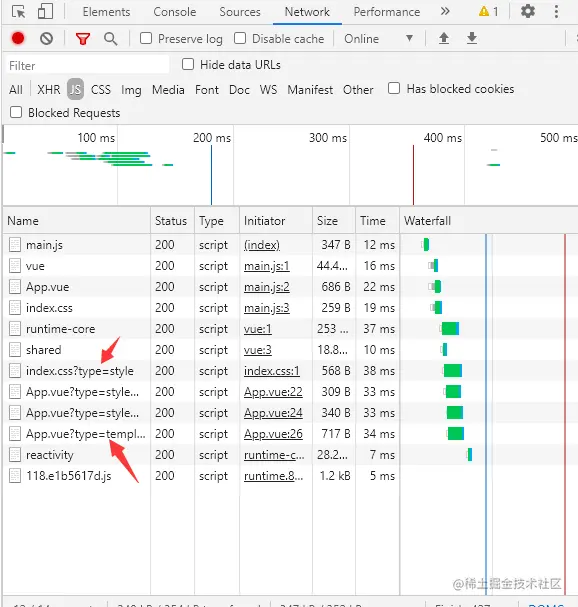Switch to the Console tab
Image resolution: width=578 pixels, height=607 pixels.
click(175, 12)
